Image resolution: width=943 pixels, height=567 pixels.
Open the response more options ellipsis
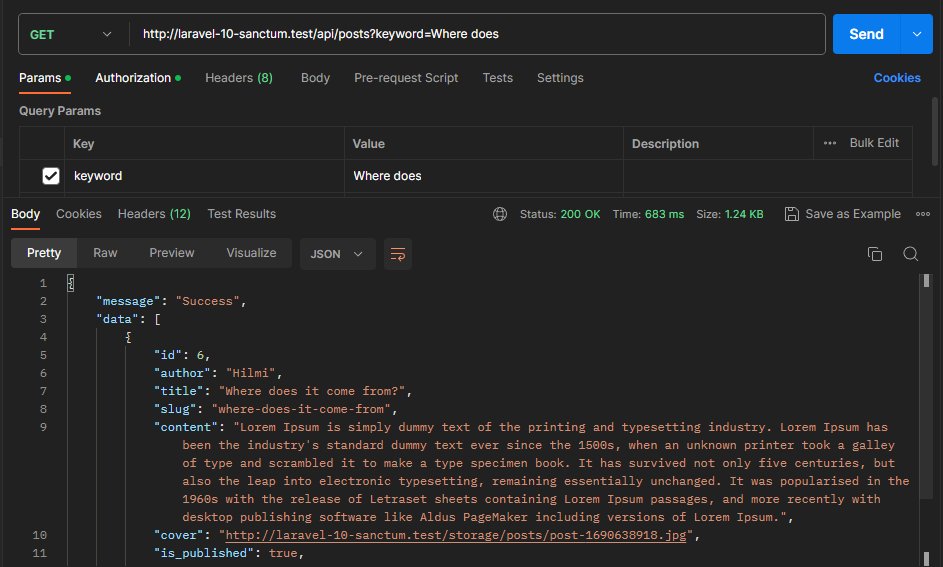[x=923, y=214]
